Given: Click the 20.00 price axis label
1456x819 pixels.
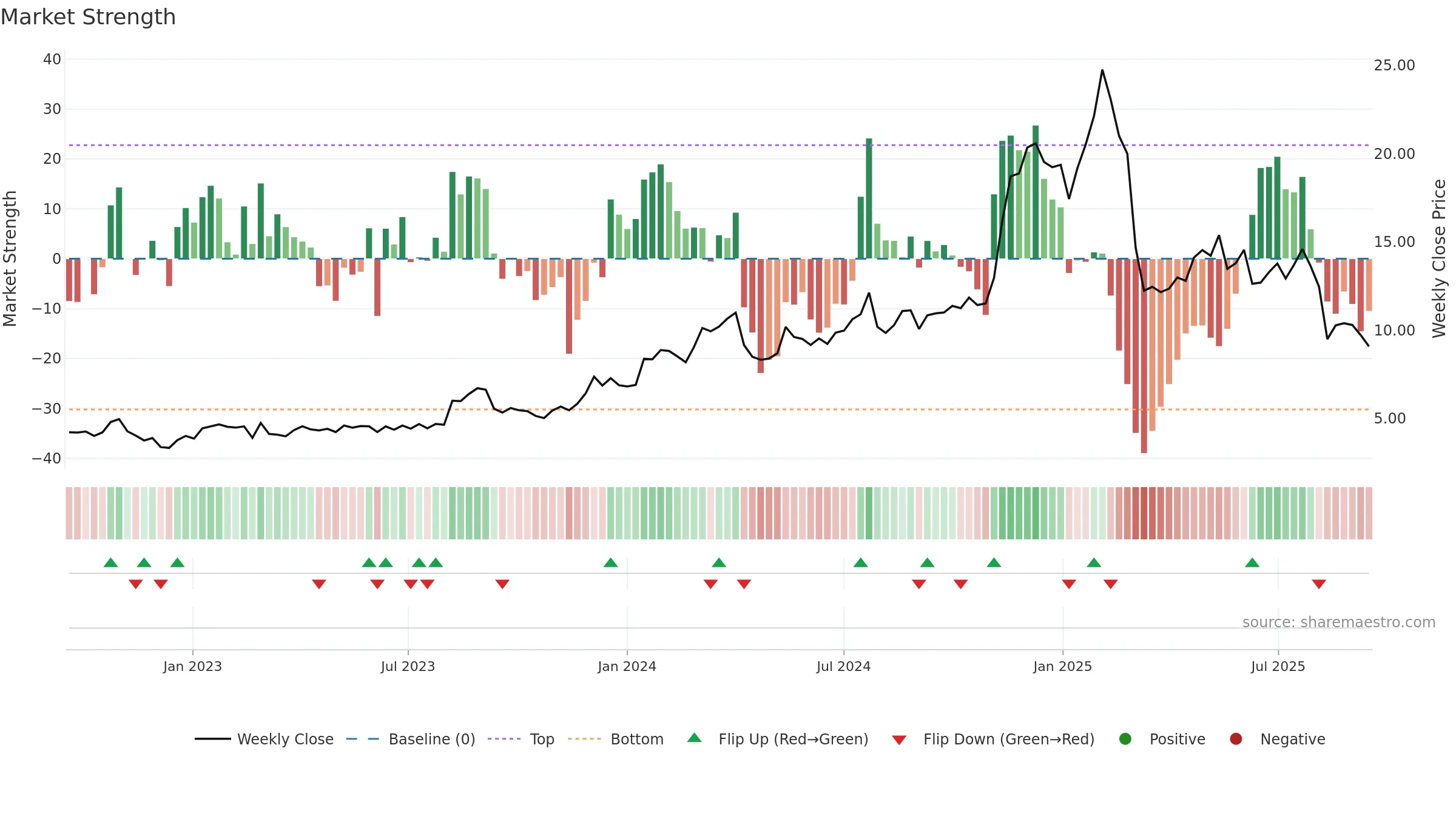Looking at the screenshot, I should click(1394, 154).
